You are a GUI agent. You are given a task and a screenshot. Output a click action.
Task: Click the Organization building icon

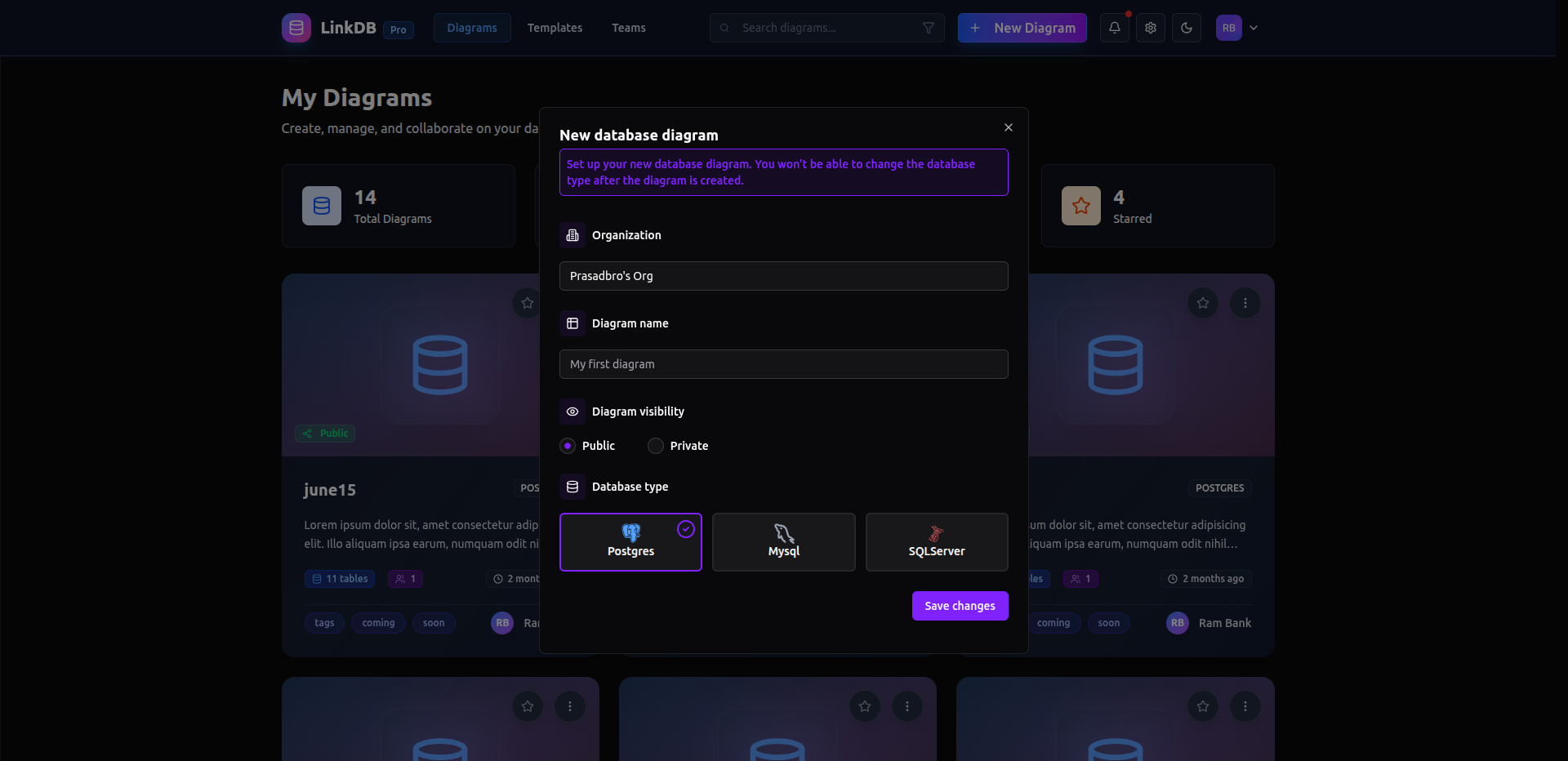572,235
